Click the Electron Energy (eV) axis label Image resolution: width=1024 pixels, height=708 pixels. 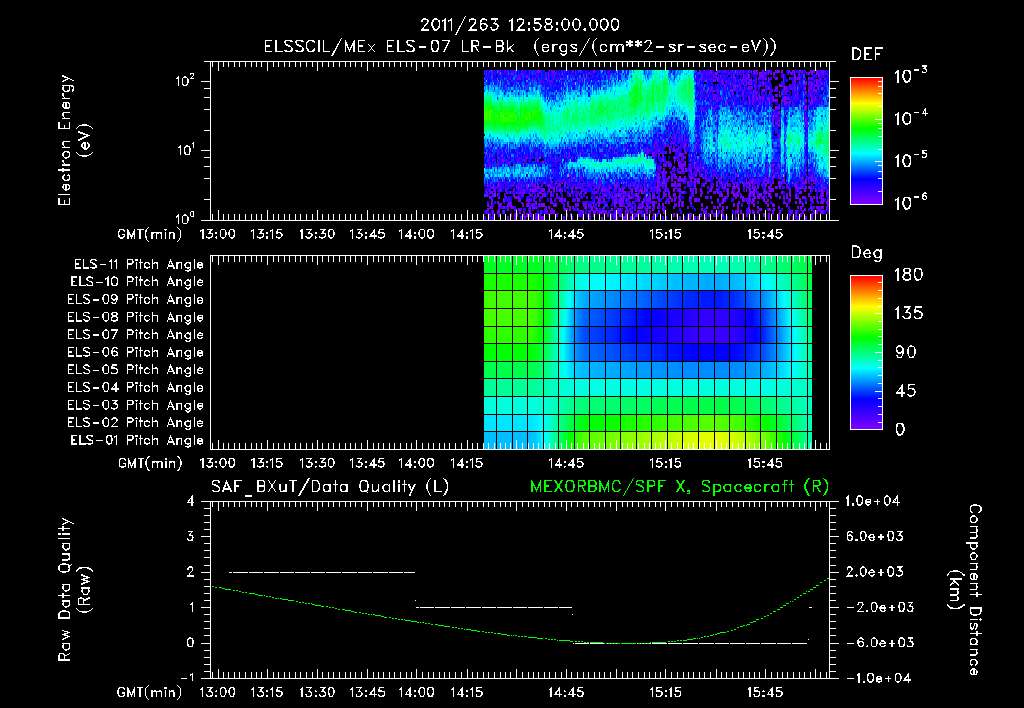point(74,141)
